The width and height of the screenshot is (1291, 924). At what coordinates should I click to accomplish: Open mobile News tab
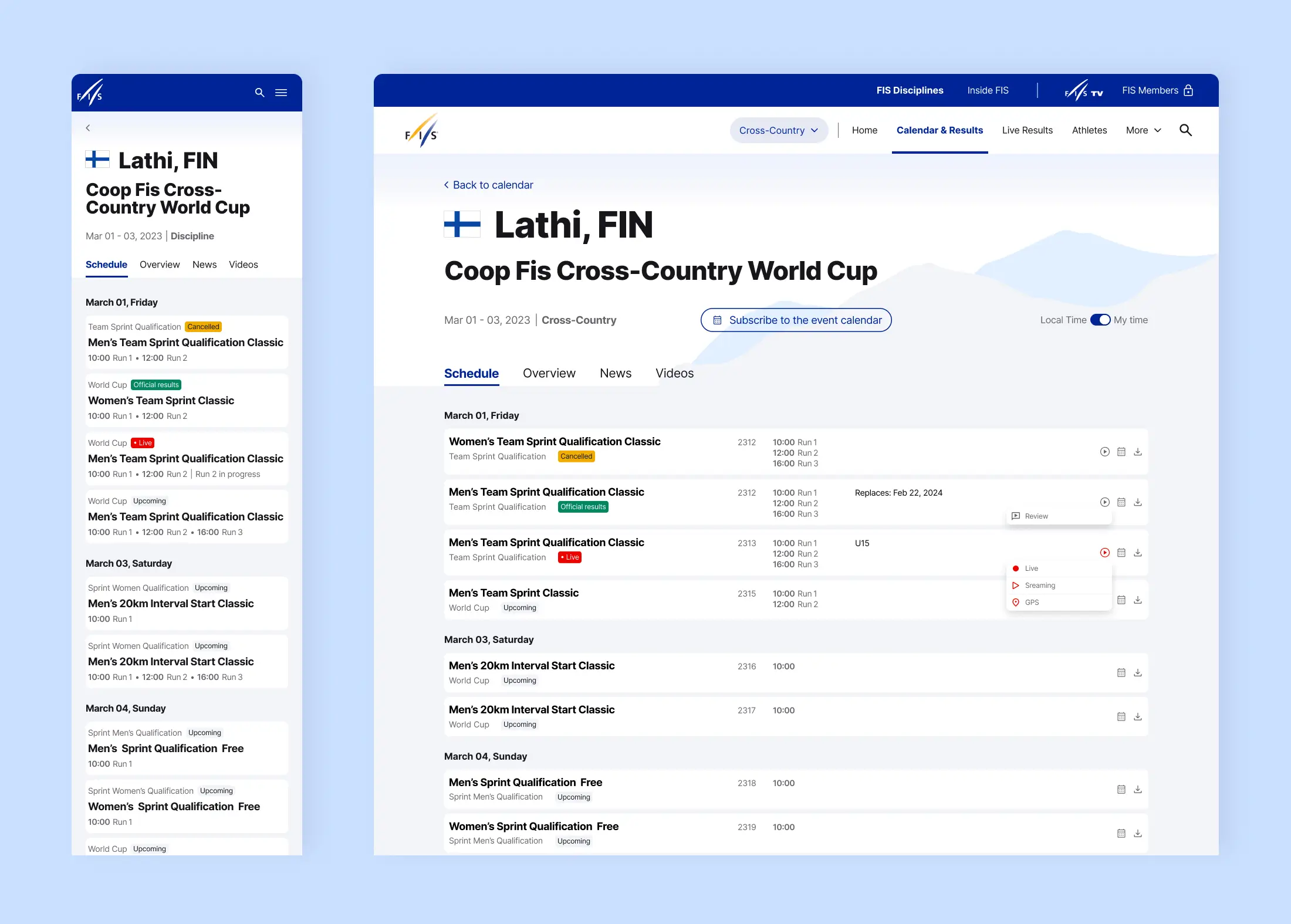pos(204,265)
